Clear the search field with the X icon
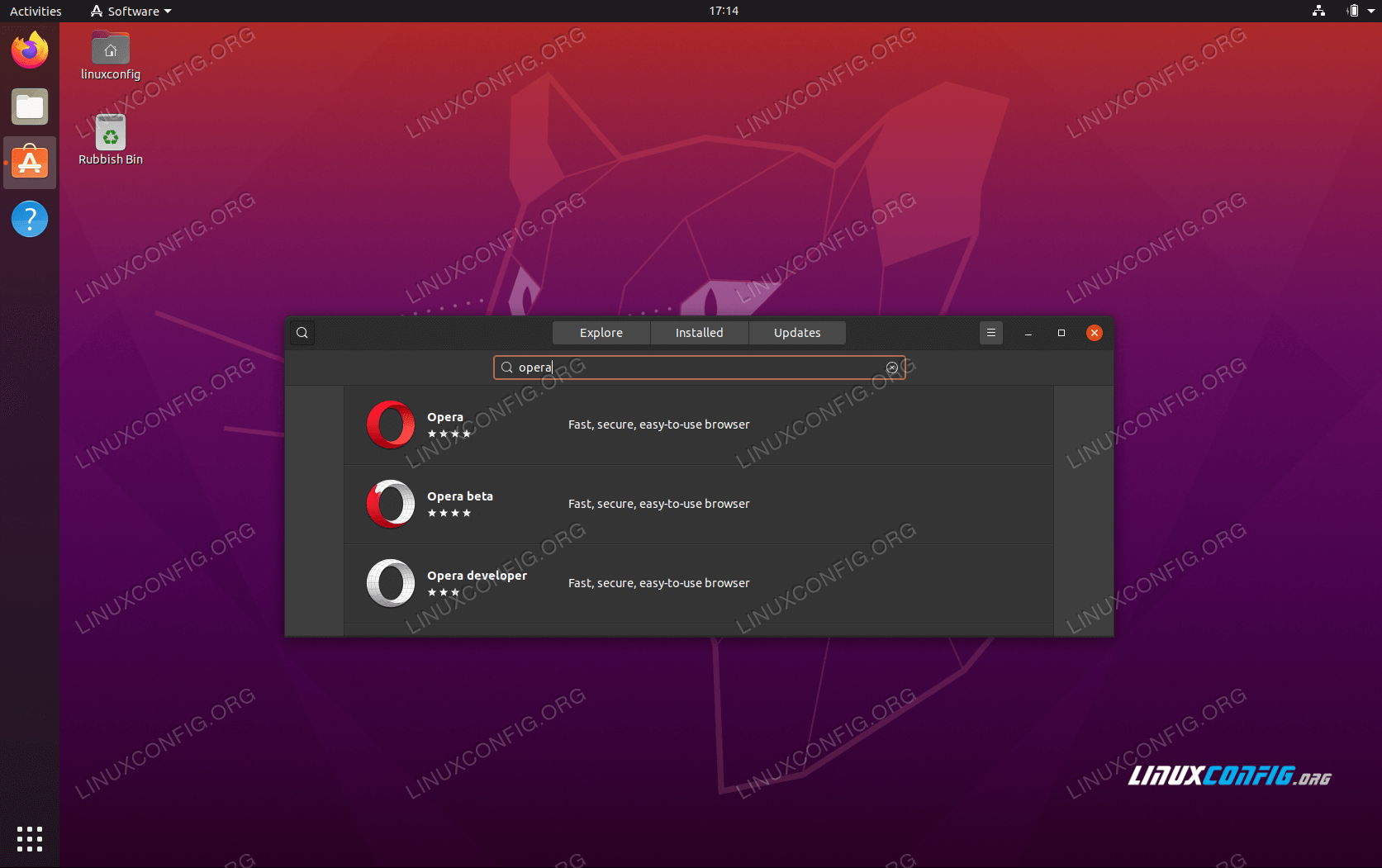This screenshot has width=1382, height=868. tap(892, 368)
